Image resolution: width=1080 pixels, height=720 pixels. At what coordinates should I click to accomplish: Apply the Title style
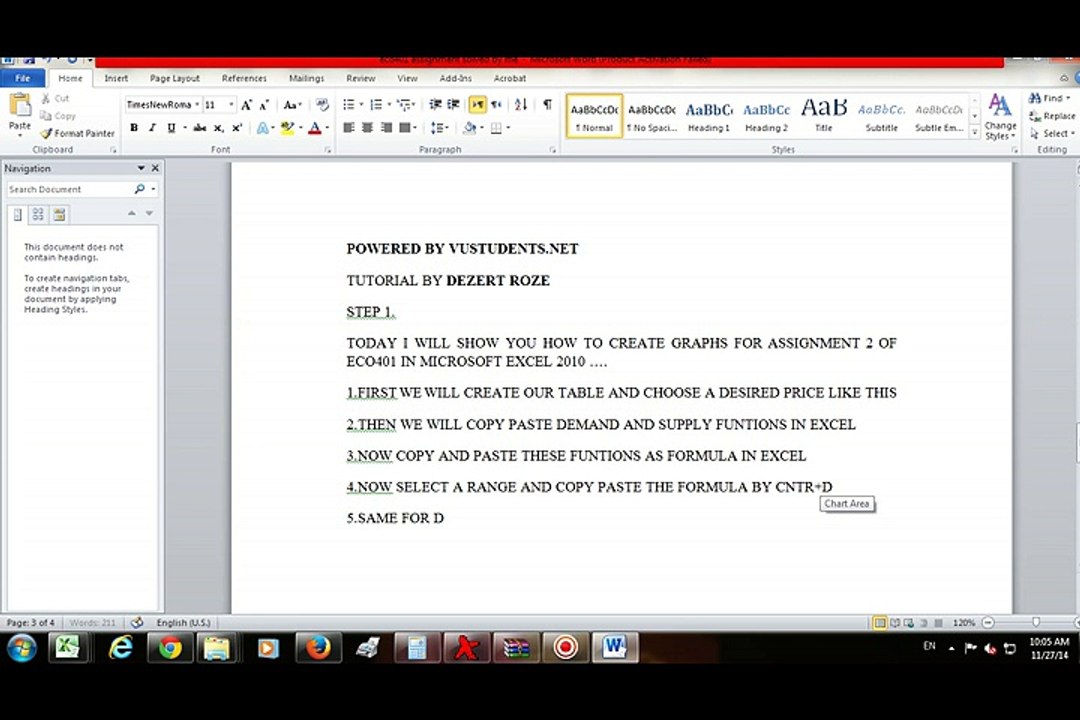click(x=824, y=116)
